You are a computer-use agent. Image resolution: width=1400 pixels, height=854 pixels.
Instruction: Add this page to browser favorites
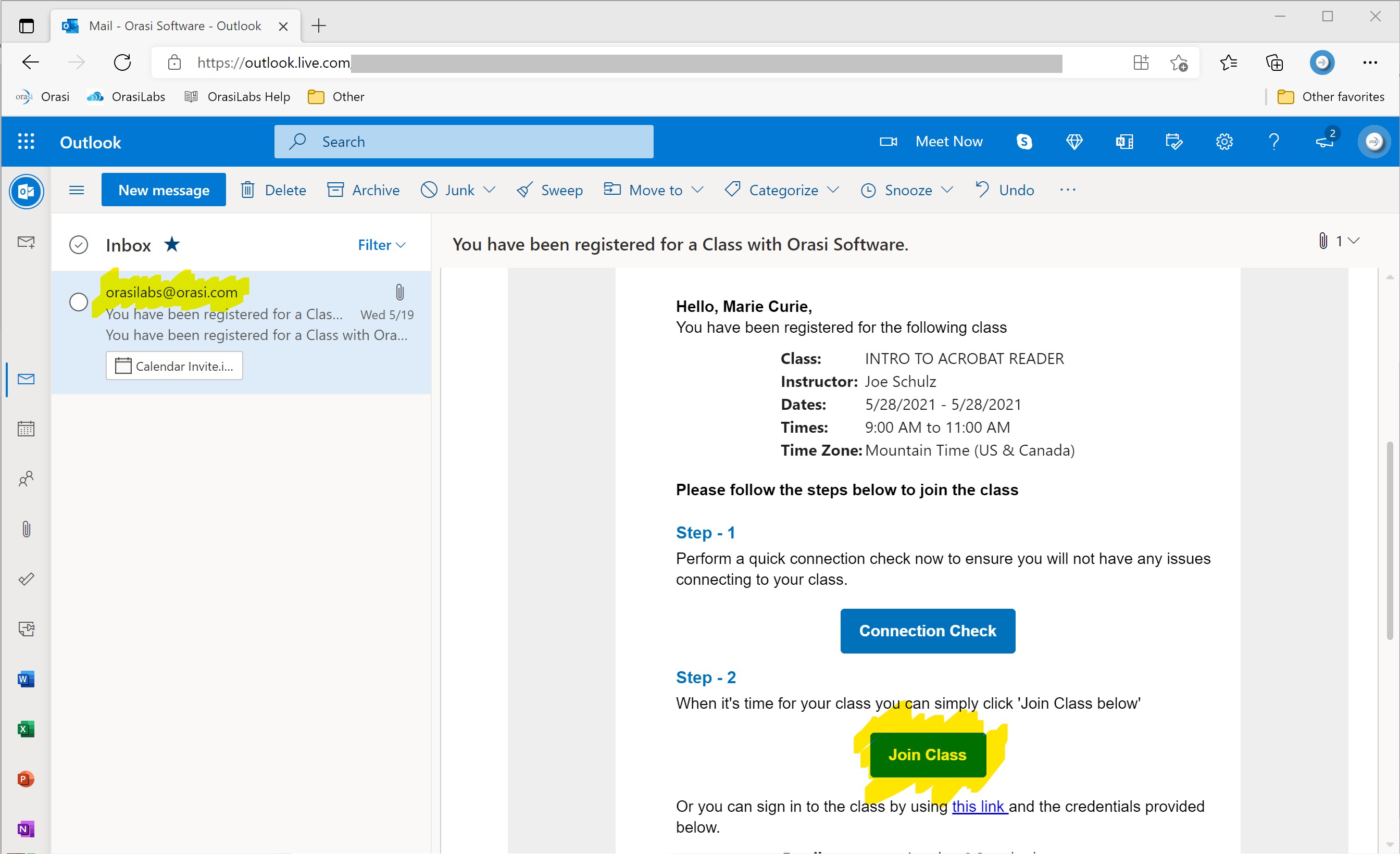click(1179, 62)
